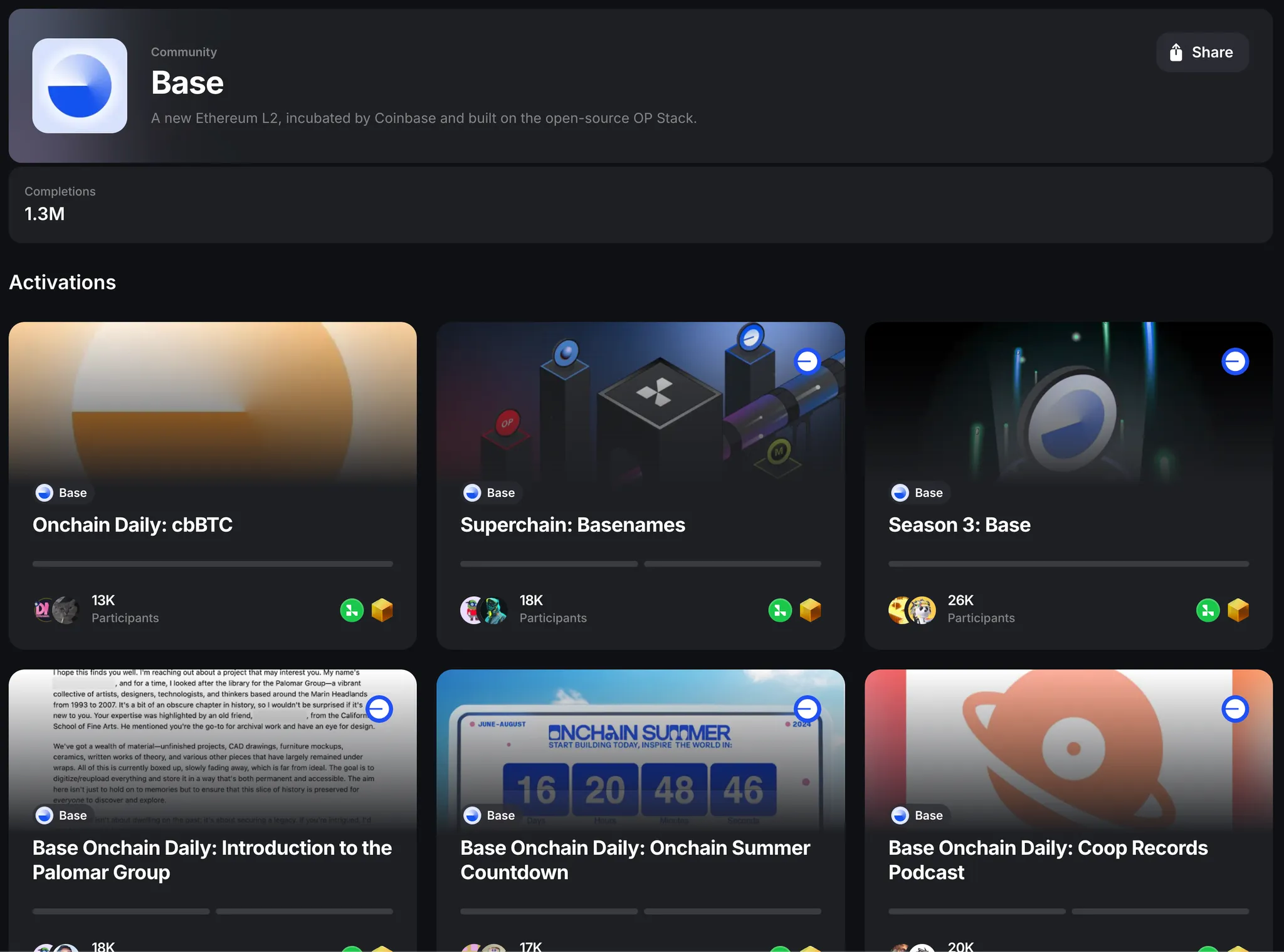1284x952 pixels.
Task: Click the Base description text
Action: pyautogui.click(x=424, y=118)
